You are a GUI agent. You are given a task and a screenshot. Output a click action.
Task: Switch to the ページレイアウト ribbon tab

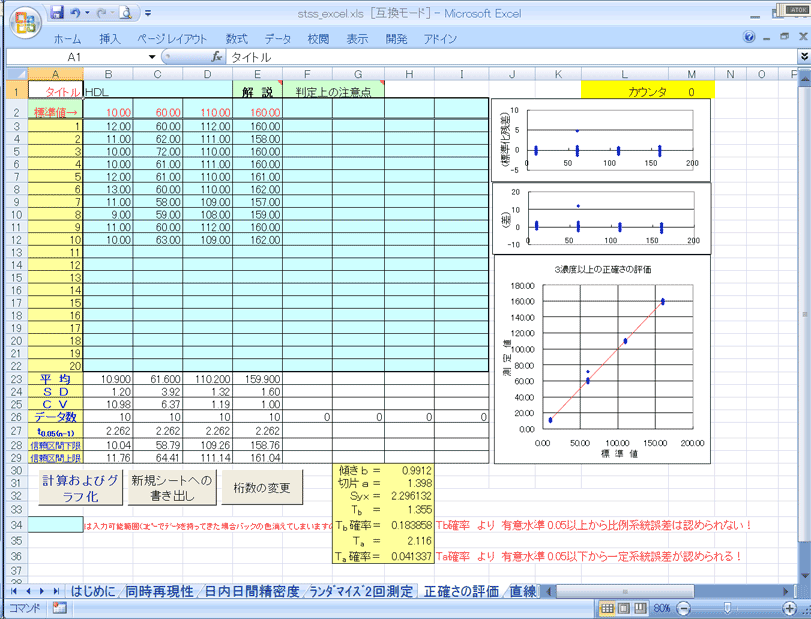tap(172, 39)
